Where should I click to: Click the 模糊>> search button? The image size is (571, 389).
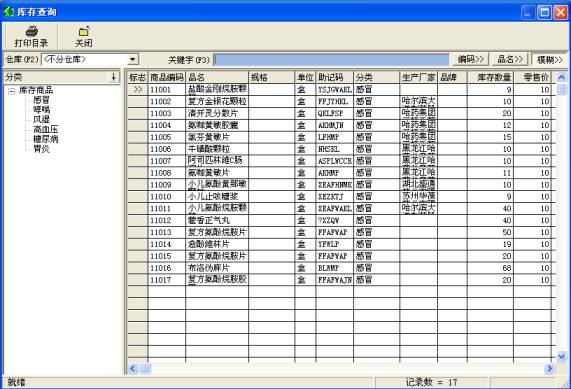click(550, 59)
